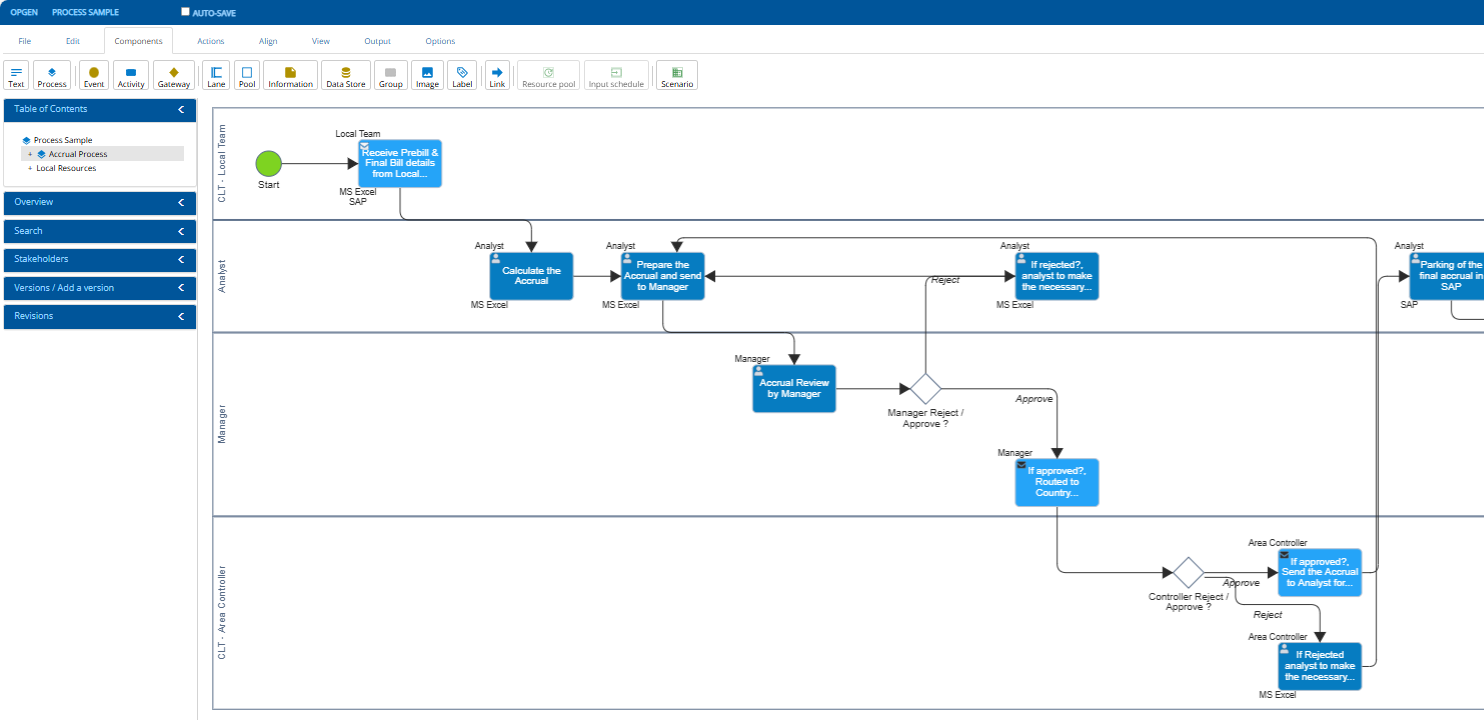Image resolution: width=1484 pixels, height=720 pixels.
Task: Collapse the Table of Contents panel
Action: click(181, 109)
